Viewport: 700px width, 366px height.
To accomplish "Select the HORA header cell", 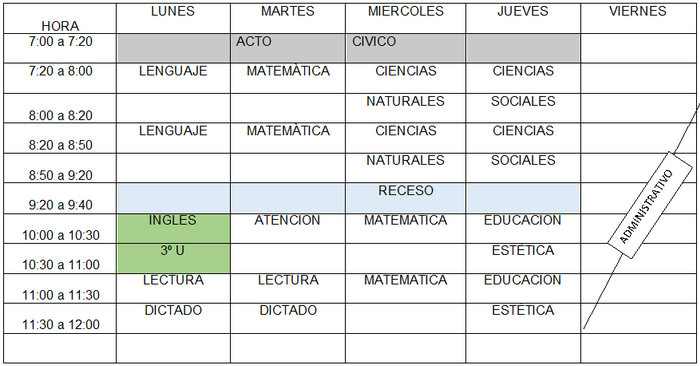I will click(x=60, y=18).
